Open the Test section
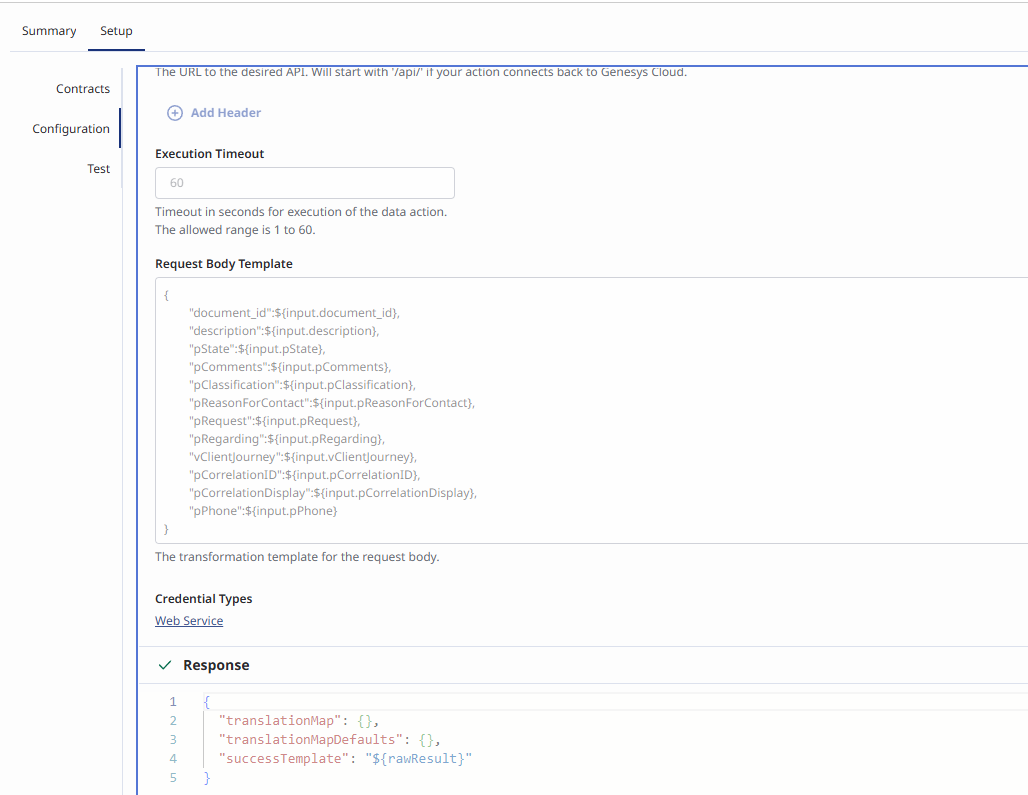1028x795 pixels. click(x=98, y=169)
